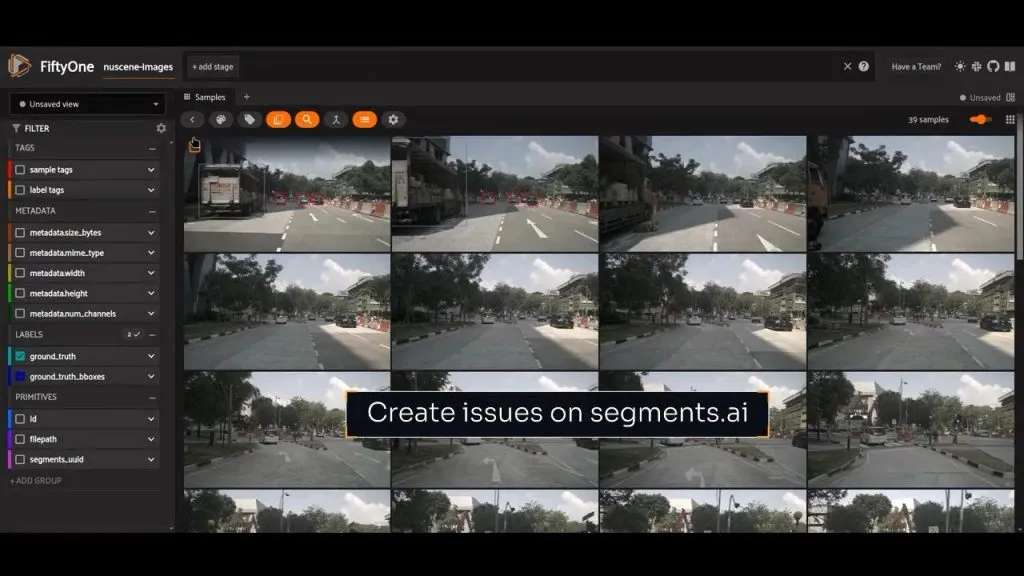Open the top-right sample thumbnail
Screen dimensions: 1024x576
pyautogui.click(x=911, y=193)
